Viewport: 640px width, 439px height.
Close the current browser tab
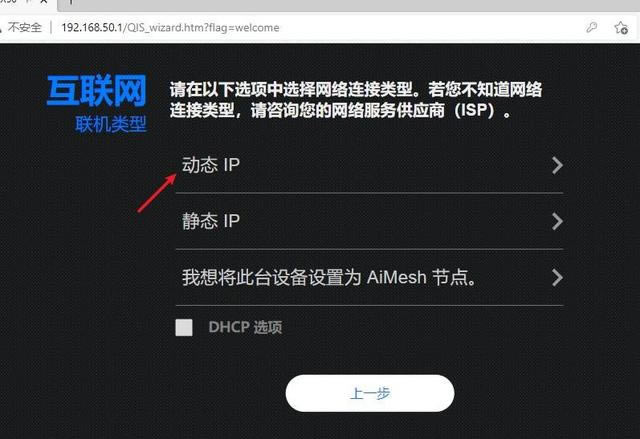44,2
